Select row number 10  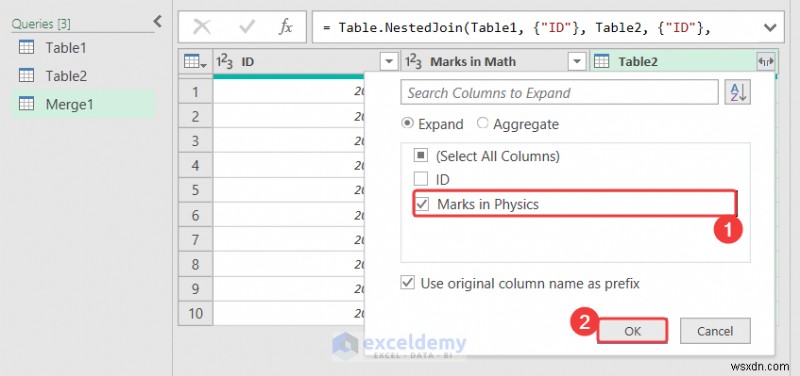point(195,313)
